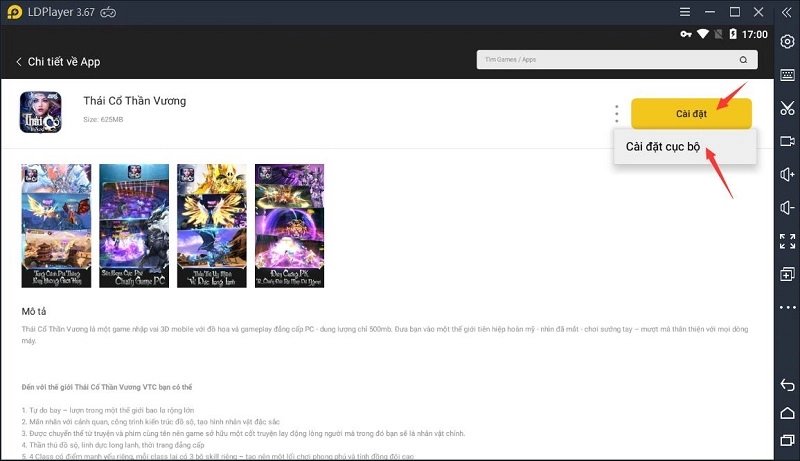Click description line '4. Thần thú đồ sộ'
The image size is (800, 461).
point(113,445)
